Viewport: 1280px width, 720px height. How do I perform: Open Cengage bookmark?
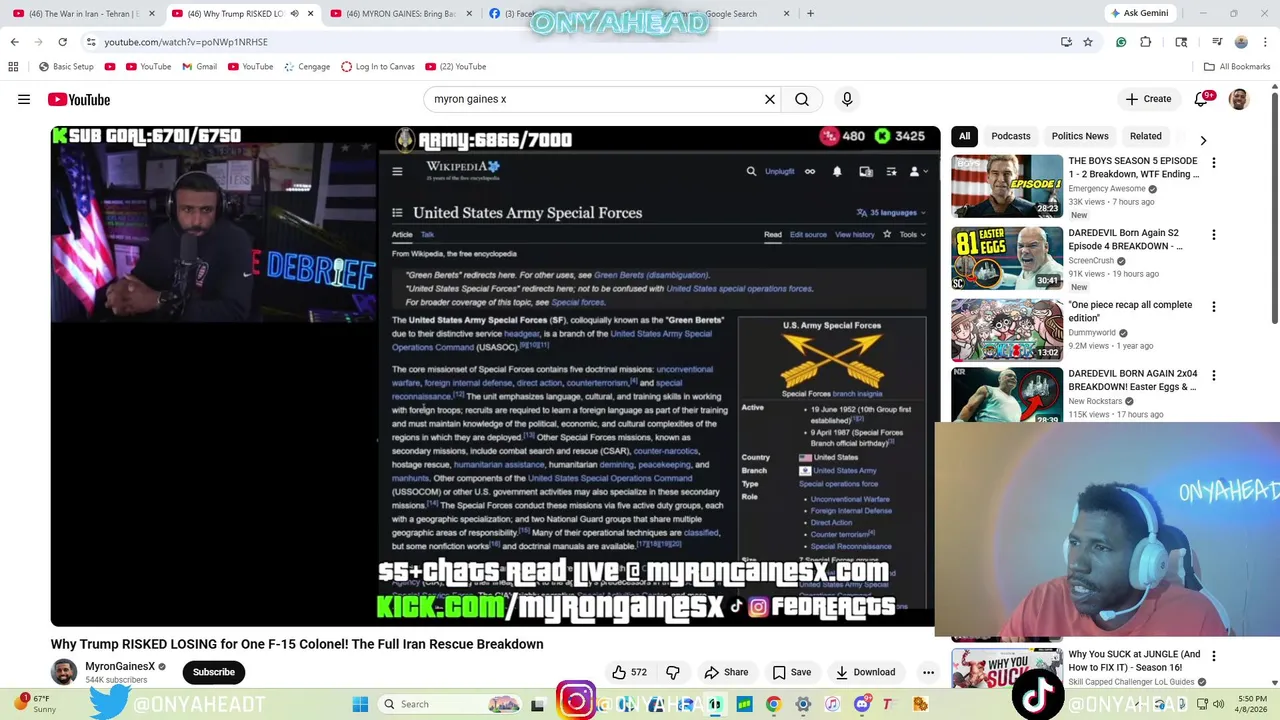[307, 67]
